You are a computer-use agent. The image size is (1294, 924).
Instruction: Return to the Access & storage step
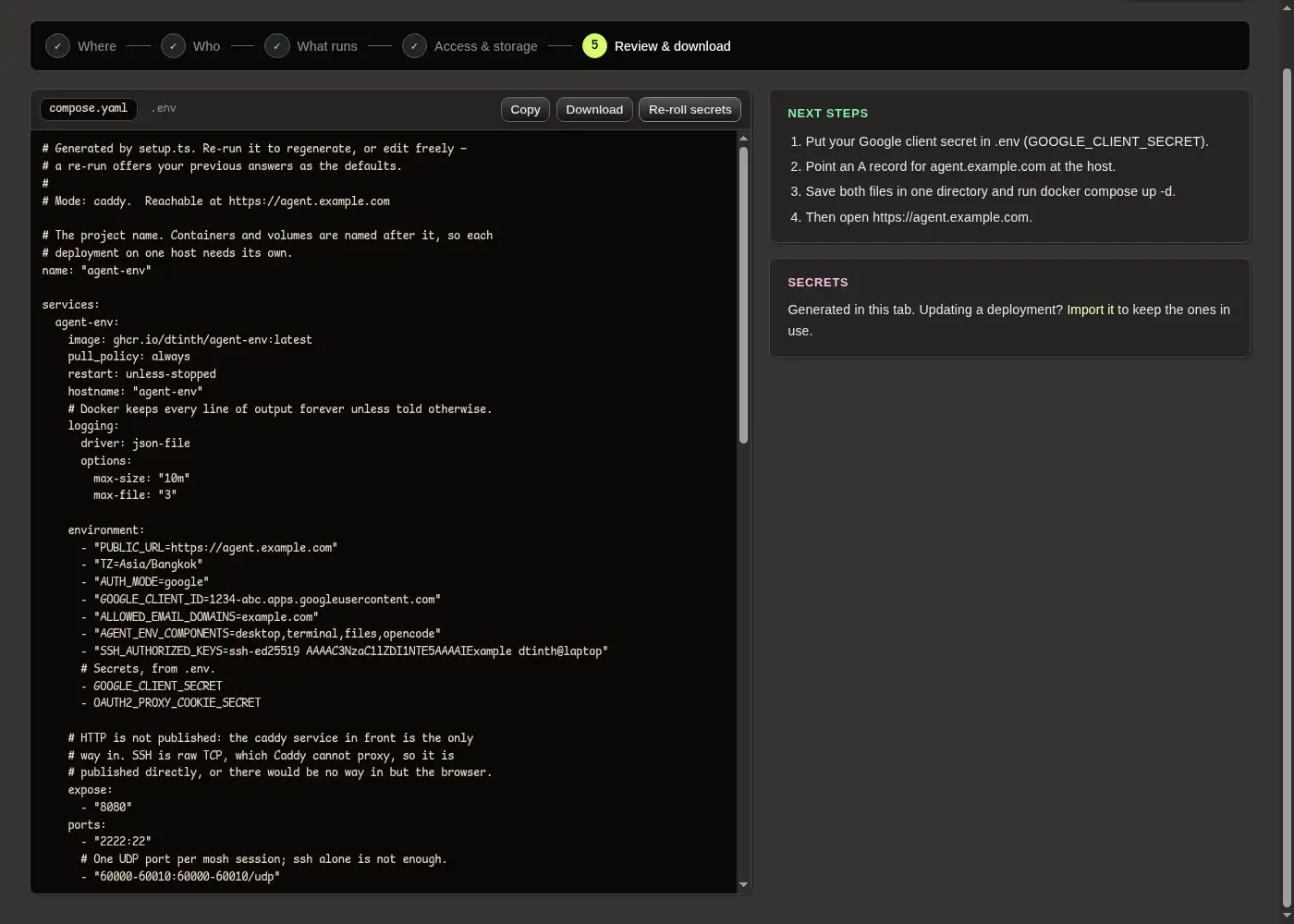pos(470,46)
